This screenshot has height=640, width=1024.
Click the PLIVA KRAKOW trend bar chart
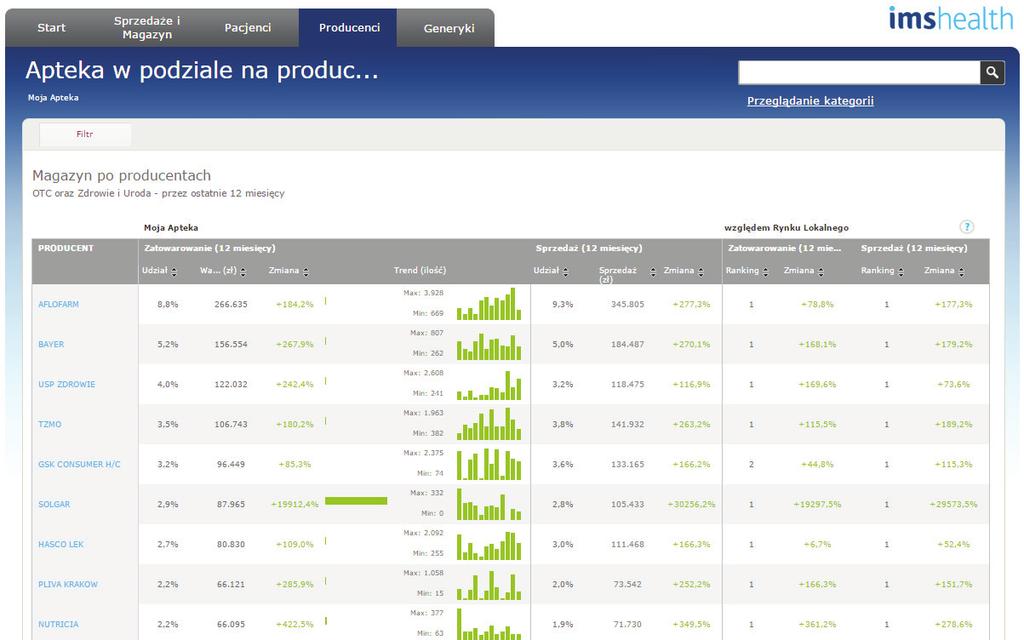tap(489, 585)
